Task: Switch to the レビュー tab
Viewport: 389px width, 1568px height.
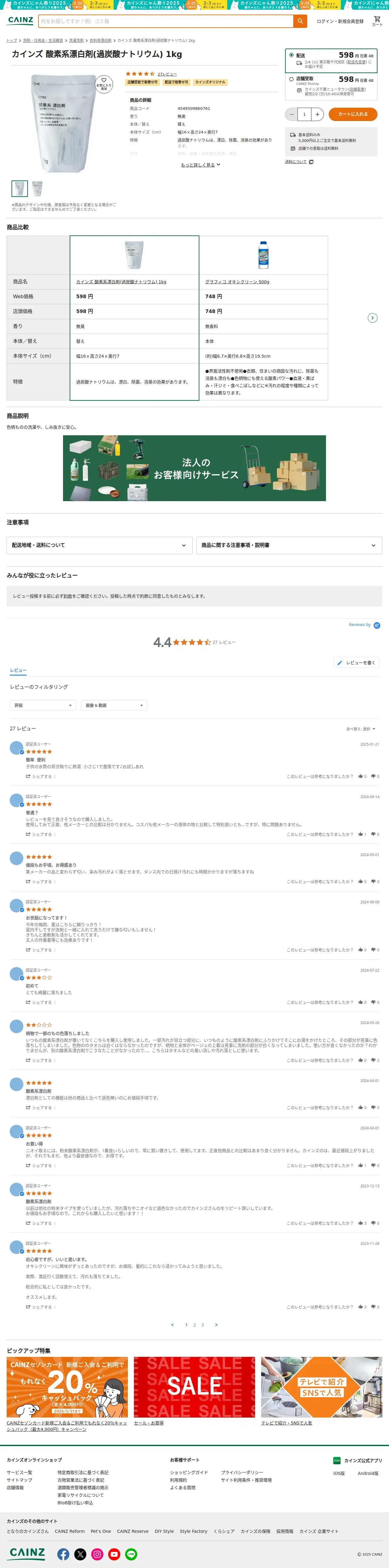Action: [x=18, y=670]
